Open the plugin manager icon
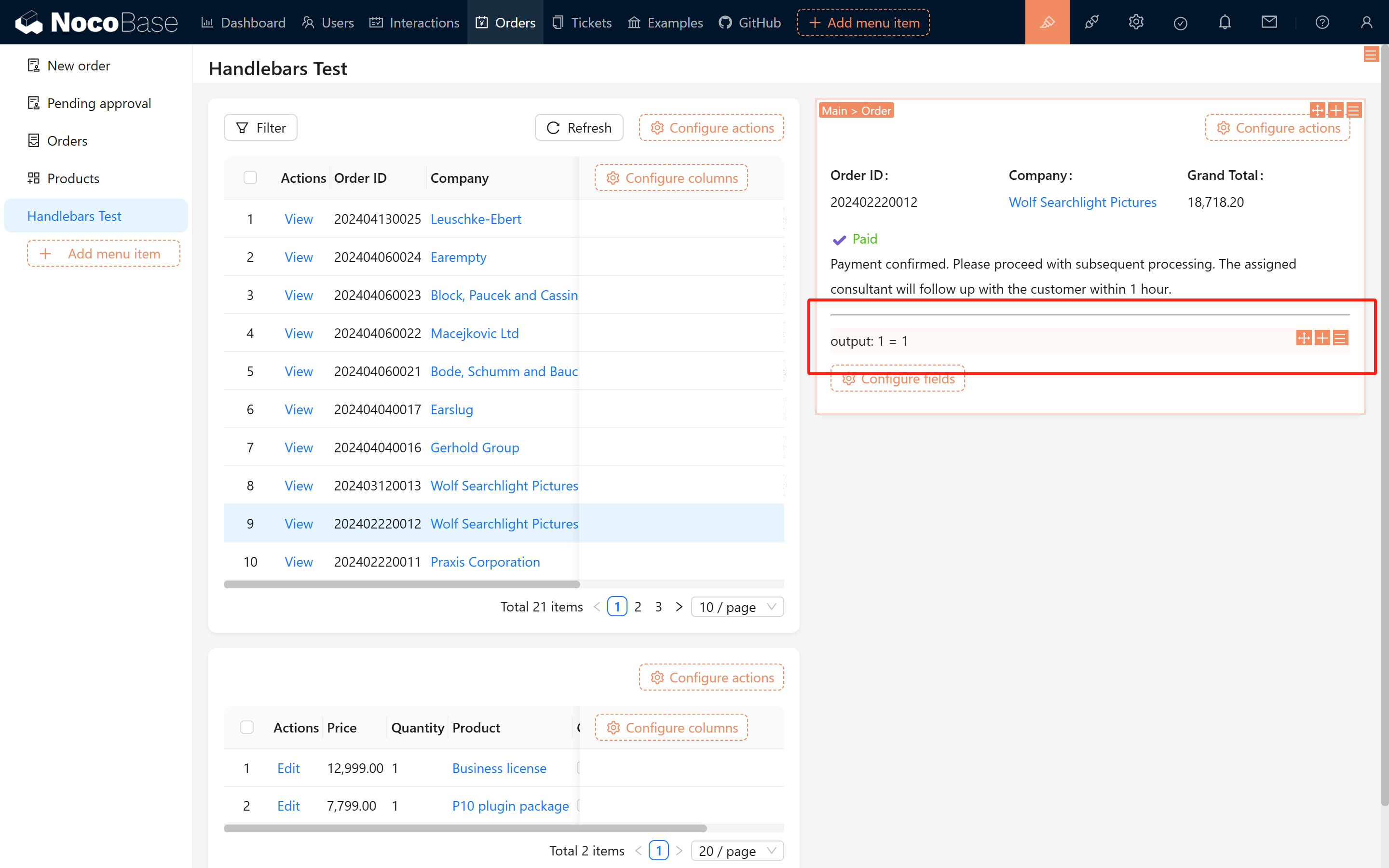Viewport: 1389px width, 868px height. click(x=1091, y=22)
